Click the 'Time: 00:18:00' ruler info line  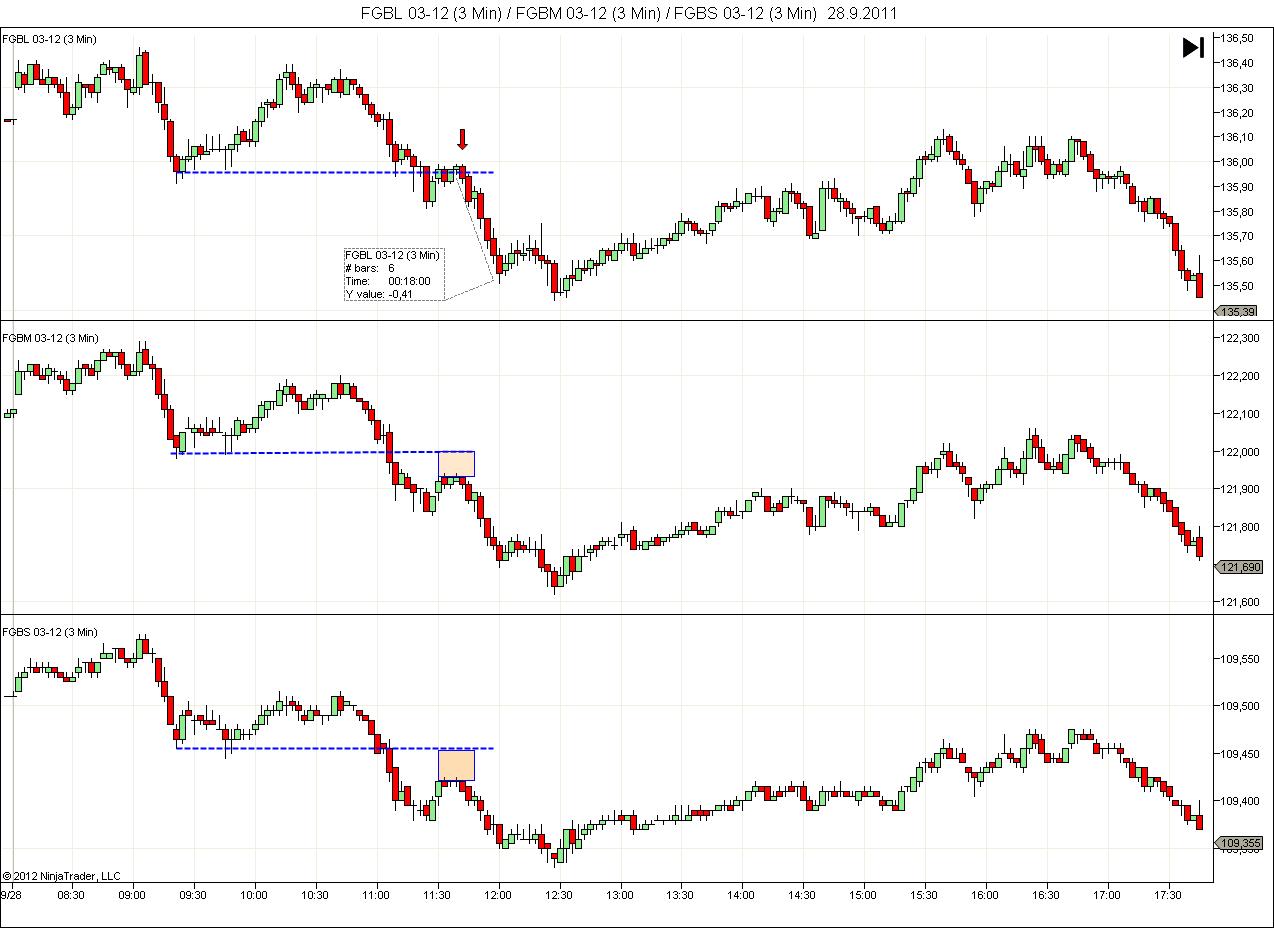point(388,281)
